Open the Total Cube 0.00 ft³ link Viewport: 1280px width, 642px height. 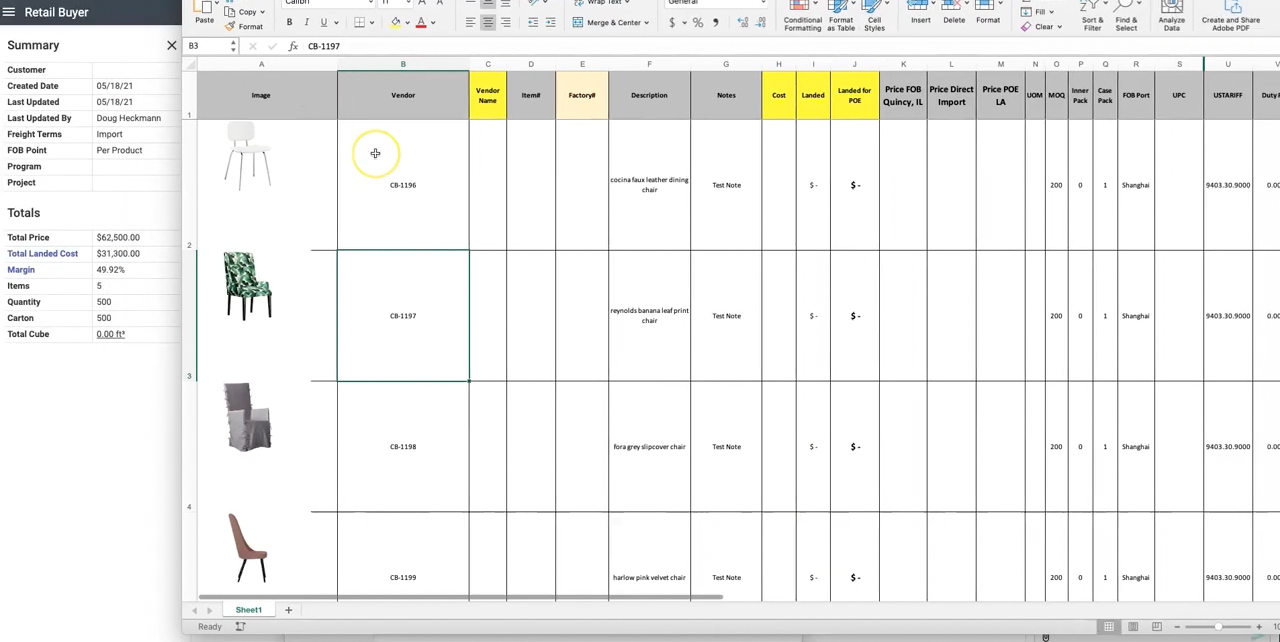[110, 334]
